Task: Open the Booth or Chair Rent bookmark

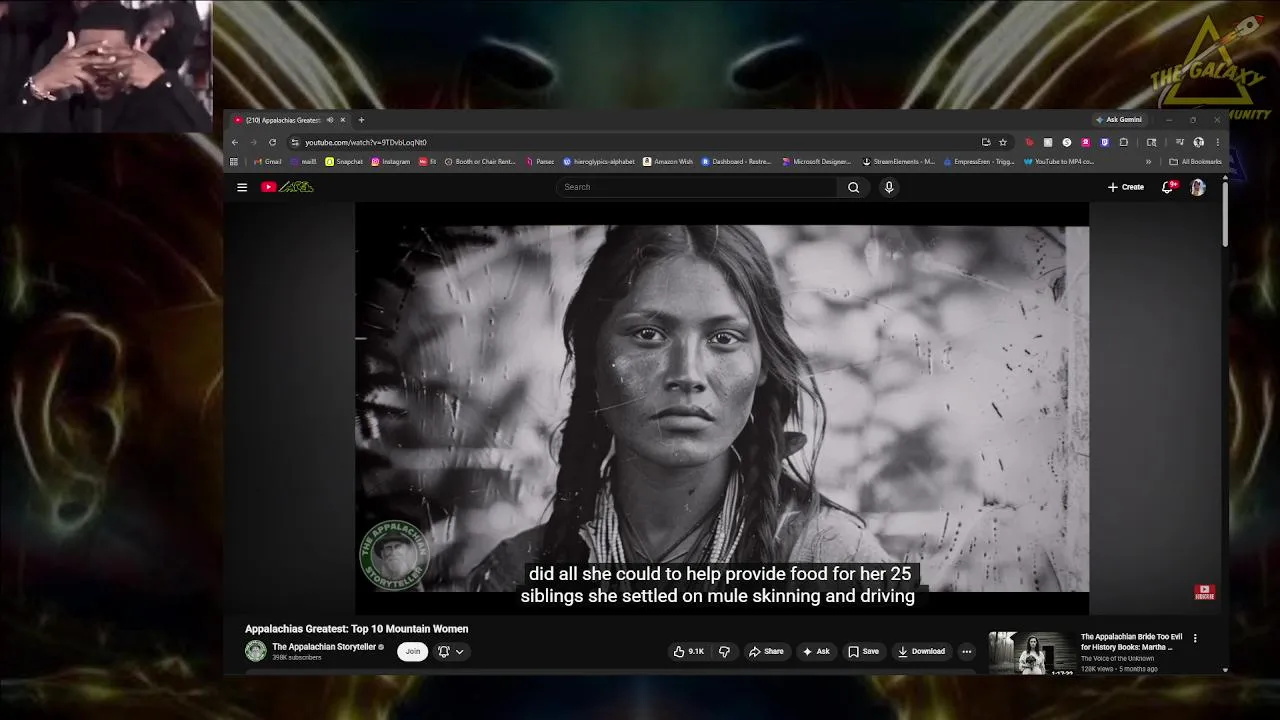Action: coord(480,161)
